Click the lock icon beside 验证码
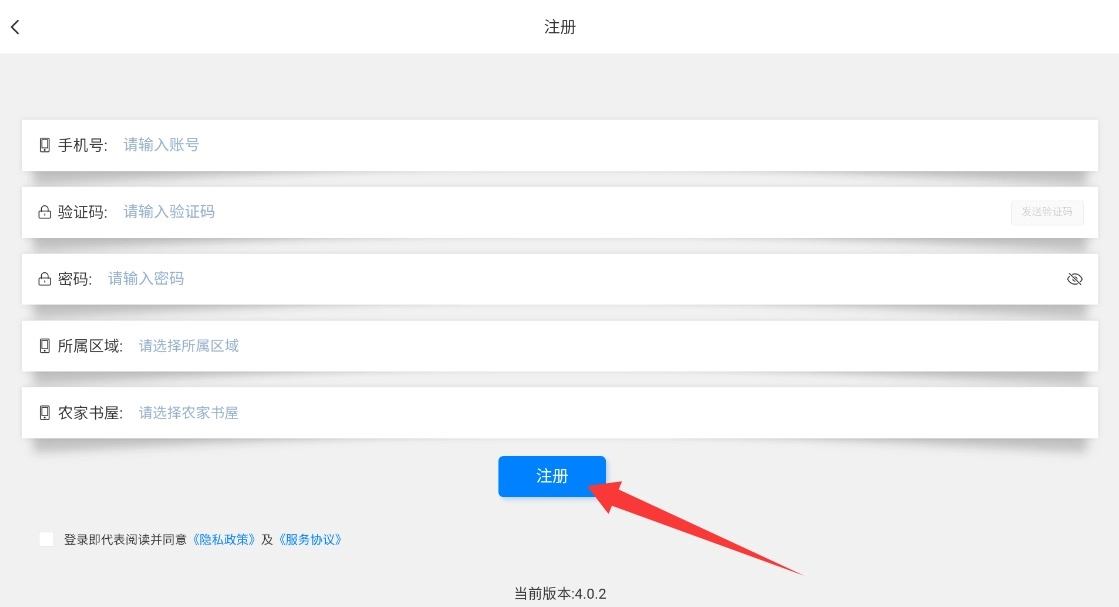 click(44, 212)
